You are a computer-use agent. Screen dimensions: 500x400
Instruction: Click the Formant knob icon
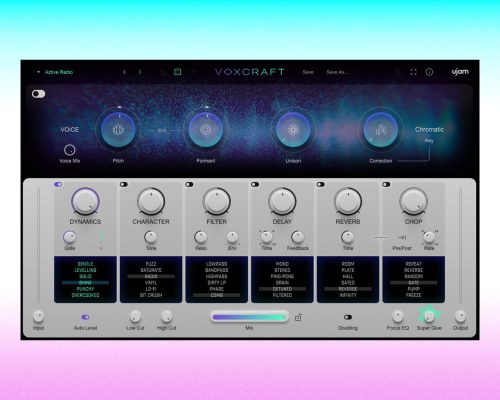click(x=206, y=129)
